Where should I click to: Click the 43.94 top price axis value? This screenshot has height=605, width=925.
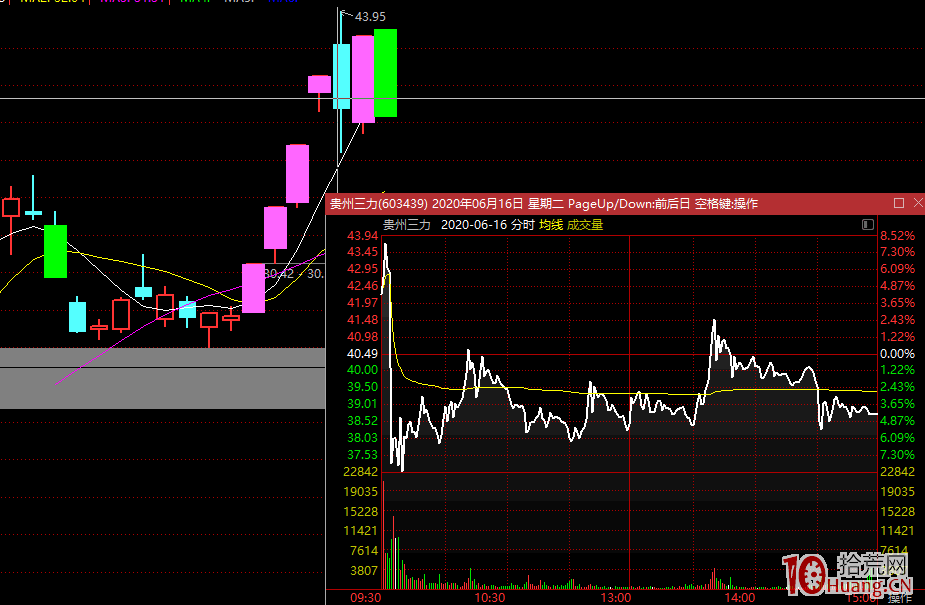[x=362, y=236]
